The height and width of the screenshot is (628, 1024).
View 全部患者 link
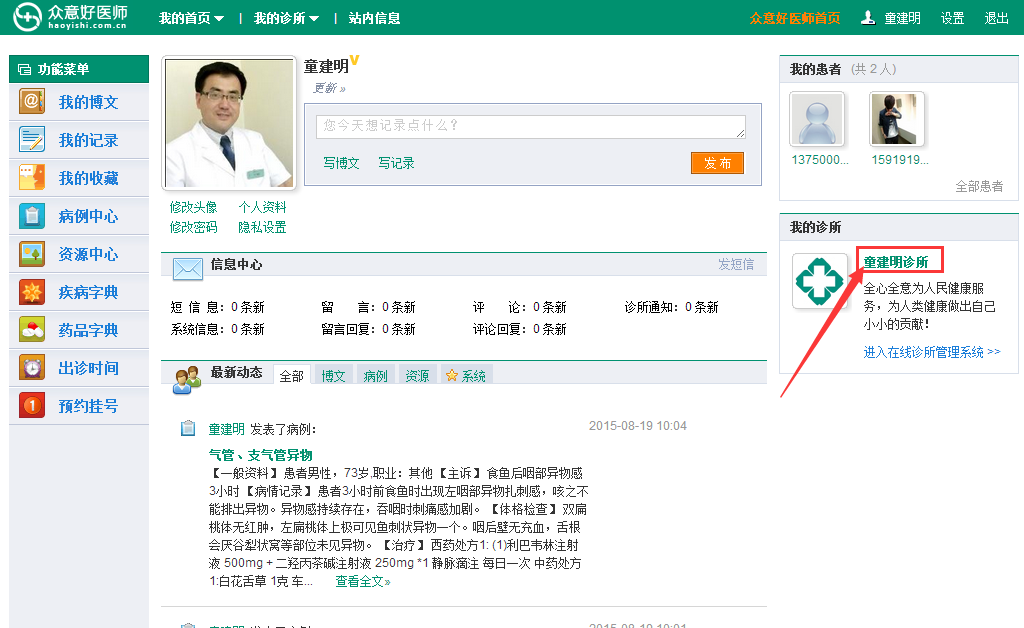979,186
